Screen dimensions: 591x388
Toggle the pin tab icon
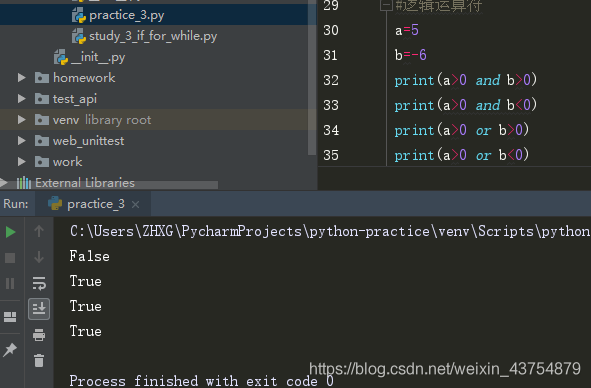tap(10, 350)
